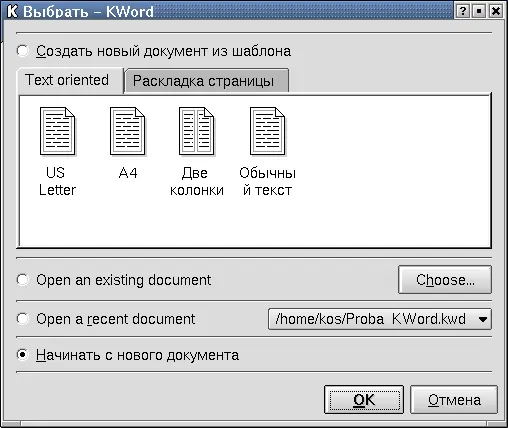Pick the Две колонки two-column template
Screen dimensions: 508x428
pos(196,132)
